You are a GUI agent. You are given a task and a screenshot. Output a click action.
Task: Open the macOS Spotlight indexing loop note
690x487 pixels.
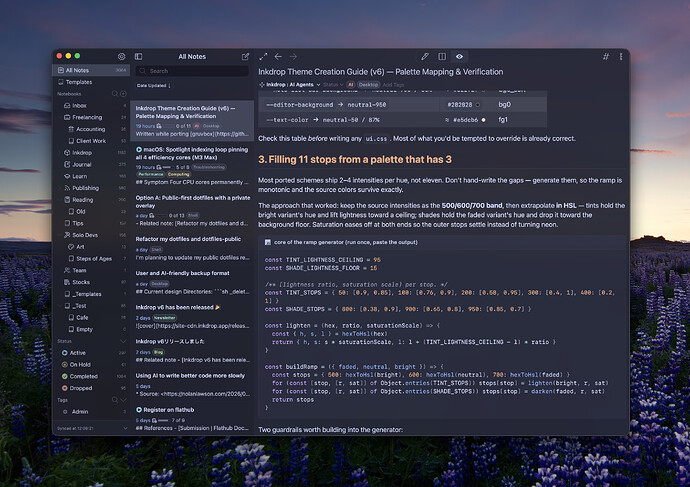(192, 166)
